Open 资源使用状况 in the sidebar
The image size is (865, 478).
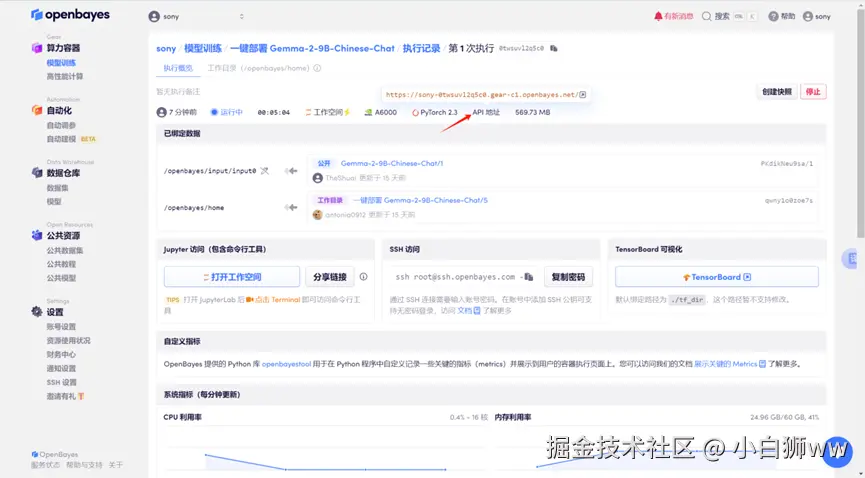click(68, 341)
